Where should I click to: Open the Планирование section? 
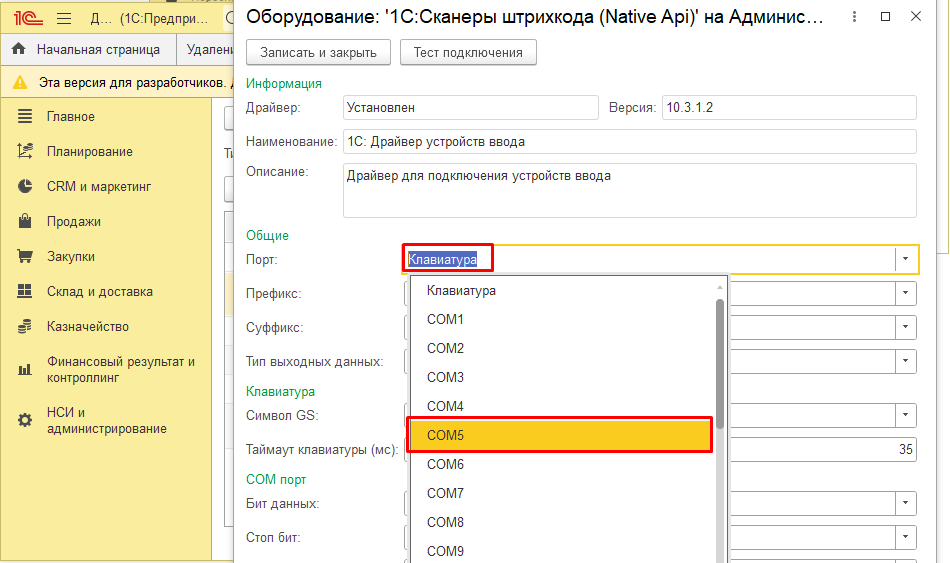tap(89, 152)
